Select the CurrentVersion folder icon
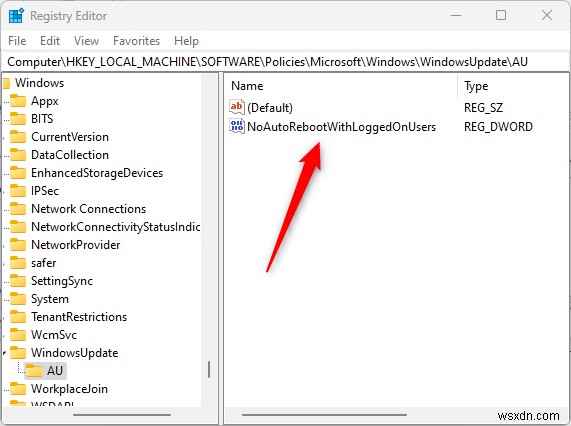The width and height of the screenshot is (571, 426). pyautogui.click(x=18, y=137)
